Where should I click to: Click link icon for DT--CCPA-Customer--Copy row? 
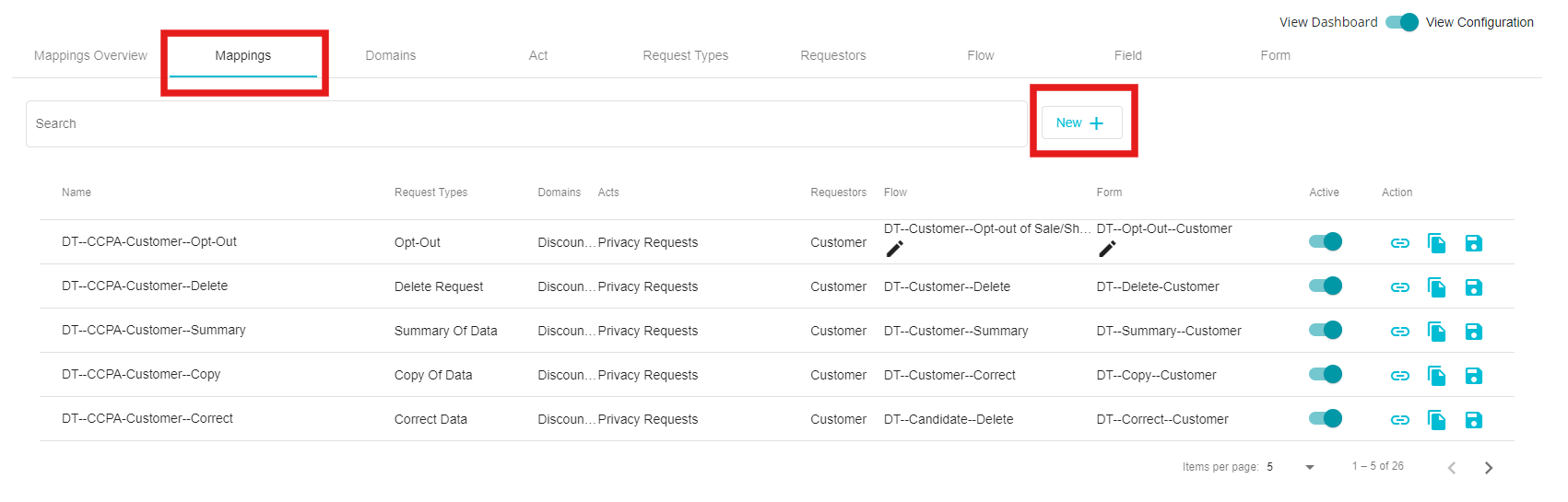point(1399,376)
